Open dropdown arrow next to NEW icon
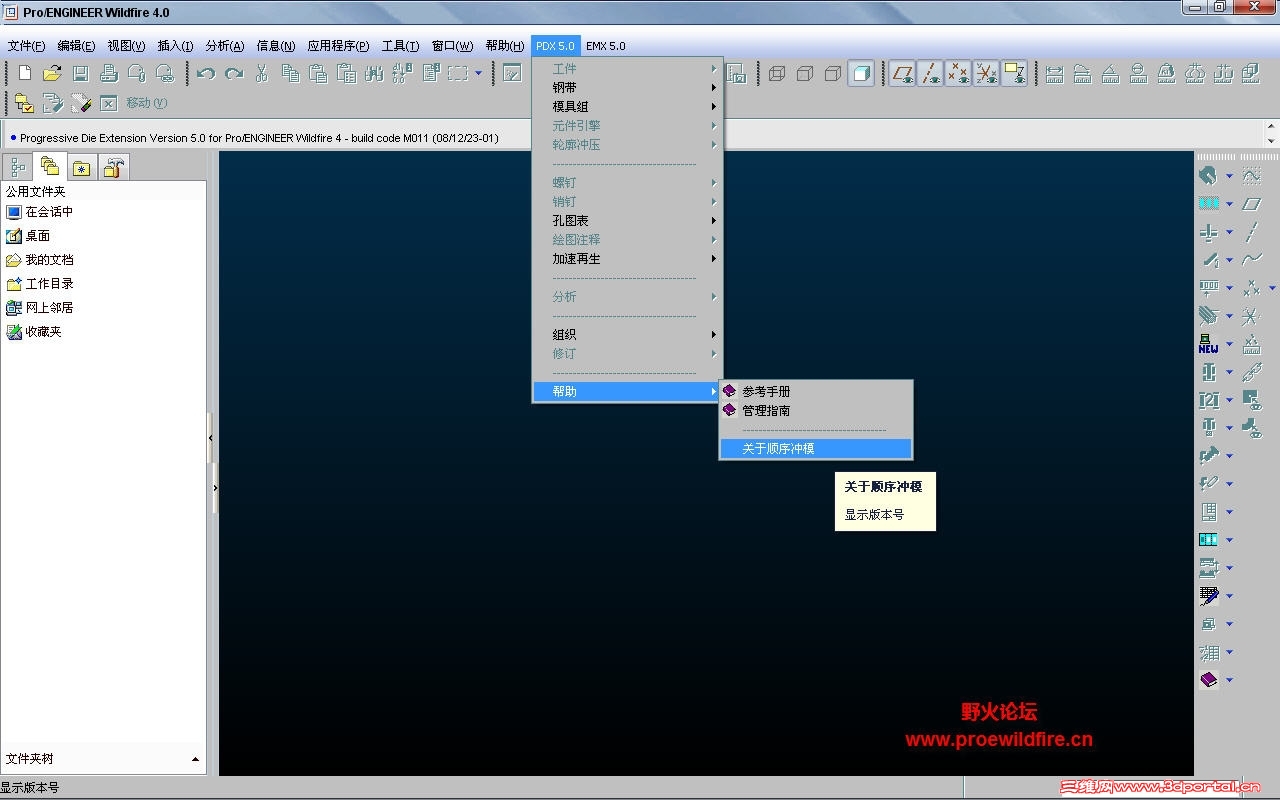This screenshot has width=1280, height=800. tap(1229, 344)
